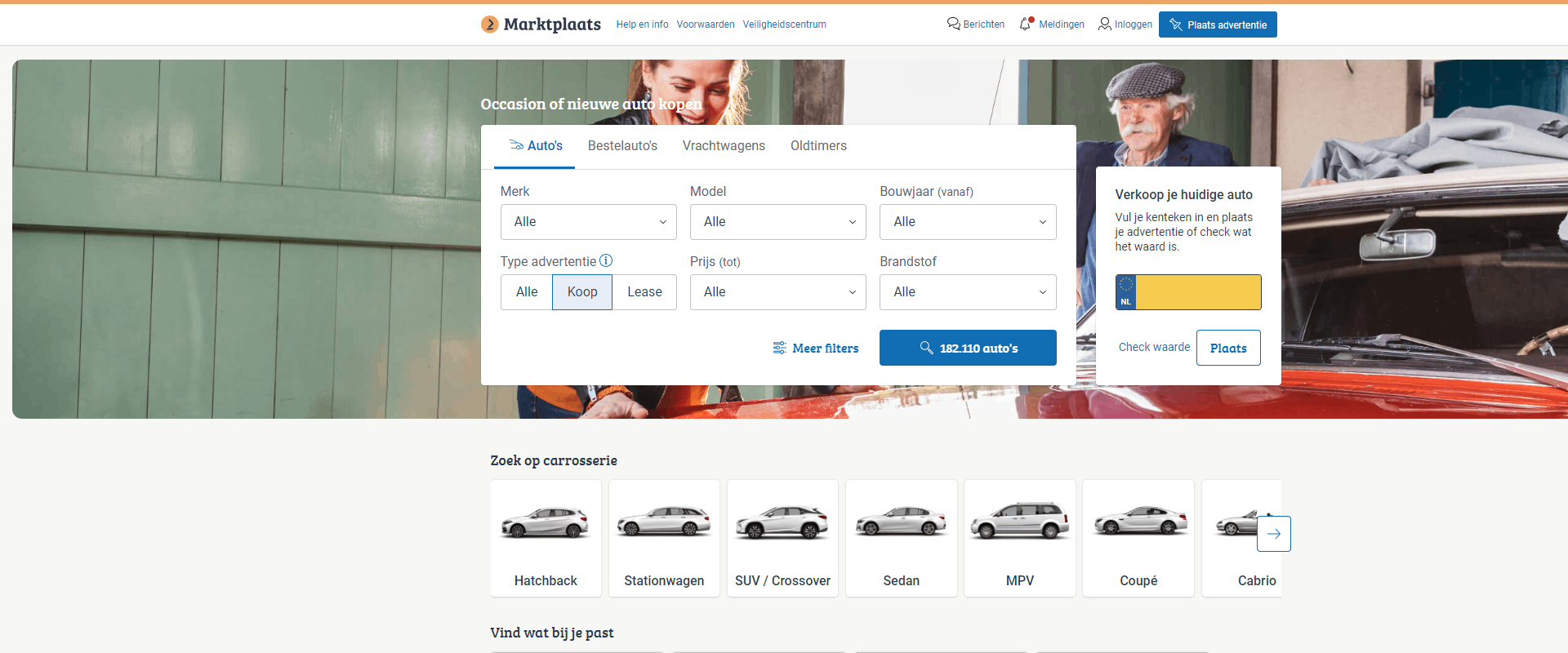Switch to the Auto's tab
The image size is (1568, 653).
tap(535, 146)
